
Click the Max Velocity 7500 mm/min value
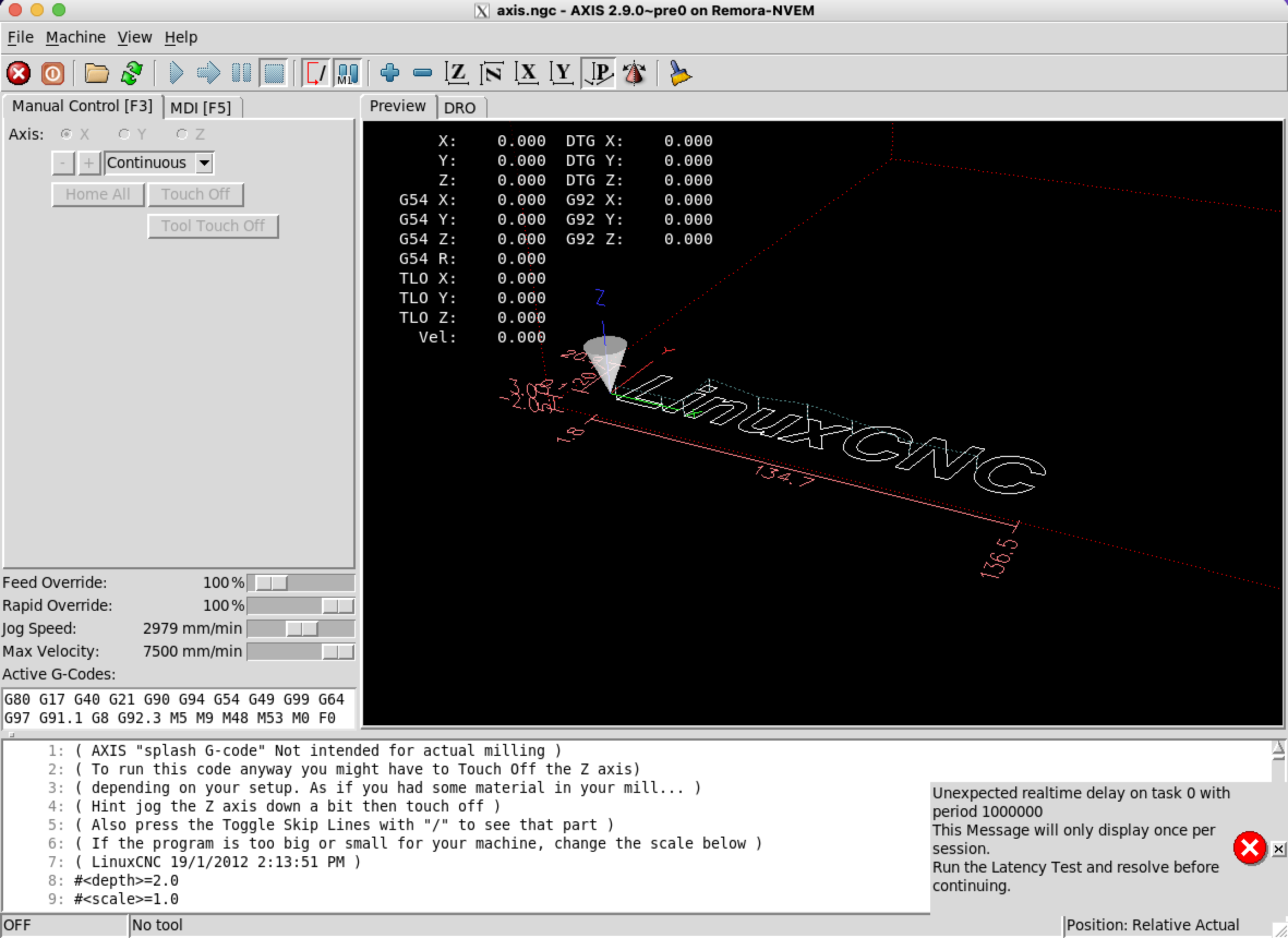192,651
